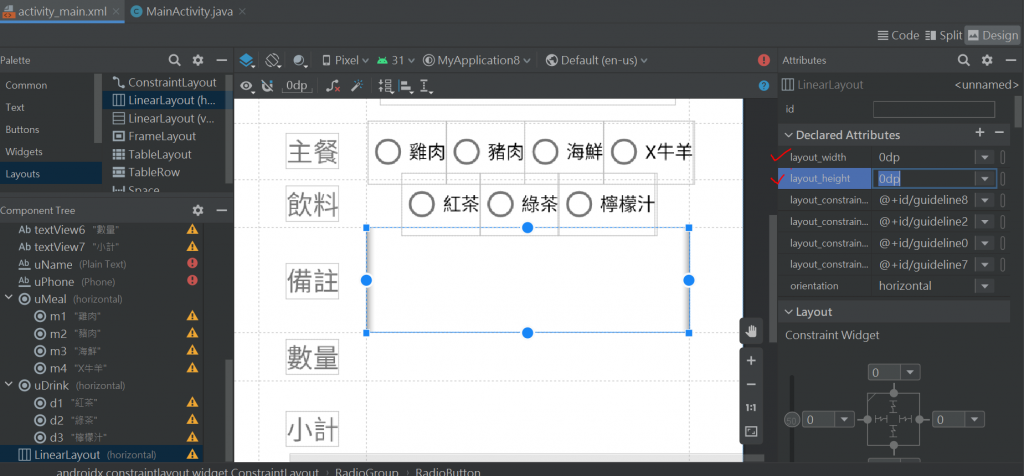1024x476 pixels.
Task: Open the Guidelines icon menu
Action: 426,86
